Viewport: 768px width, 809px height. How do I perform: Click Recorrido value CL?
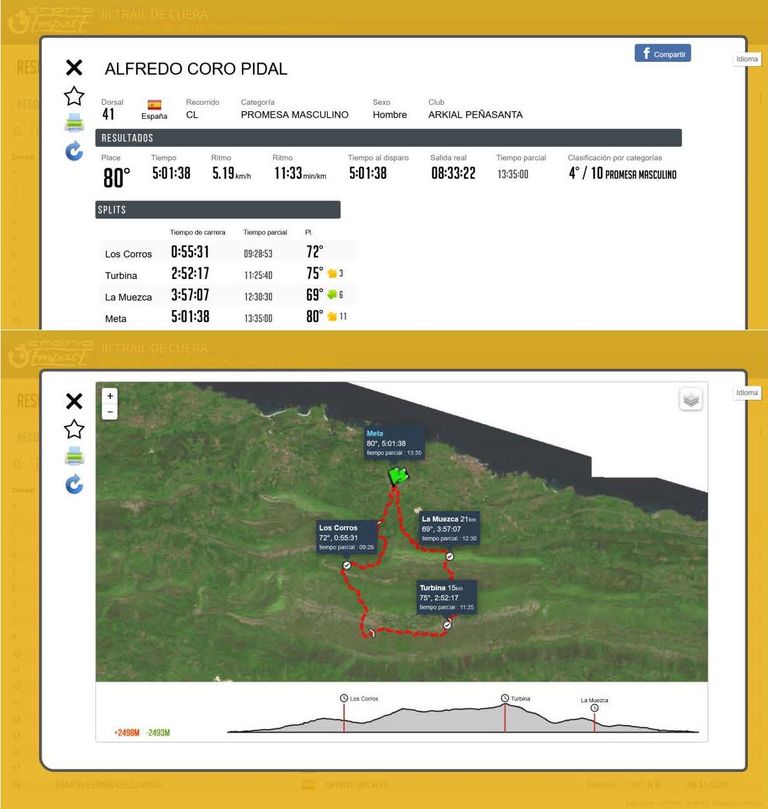192,115
